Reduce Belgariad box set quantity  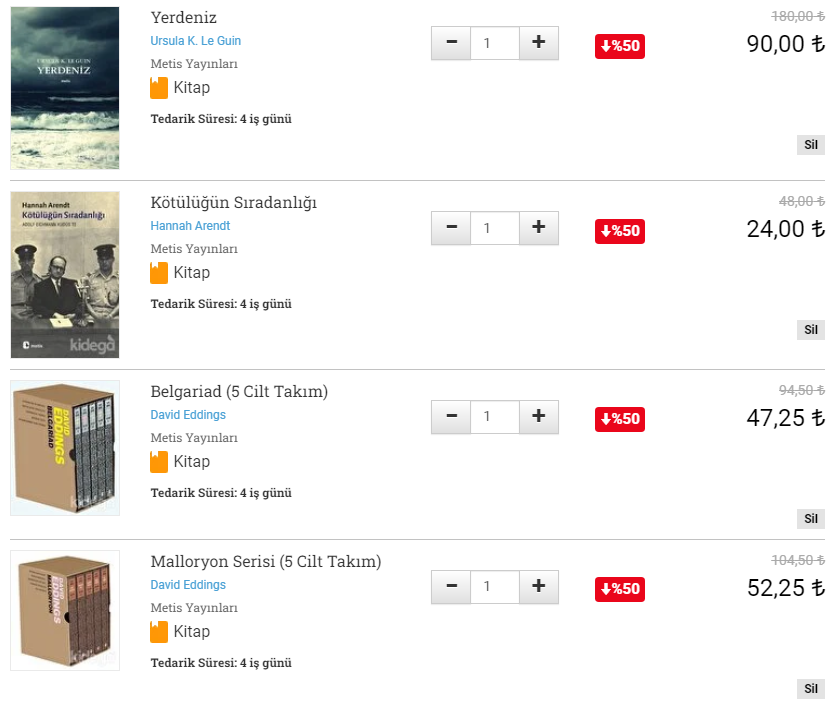(451, 417)
